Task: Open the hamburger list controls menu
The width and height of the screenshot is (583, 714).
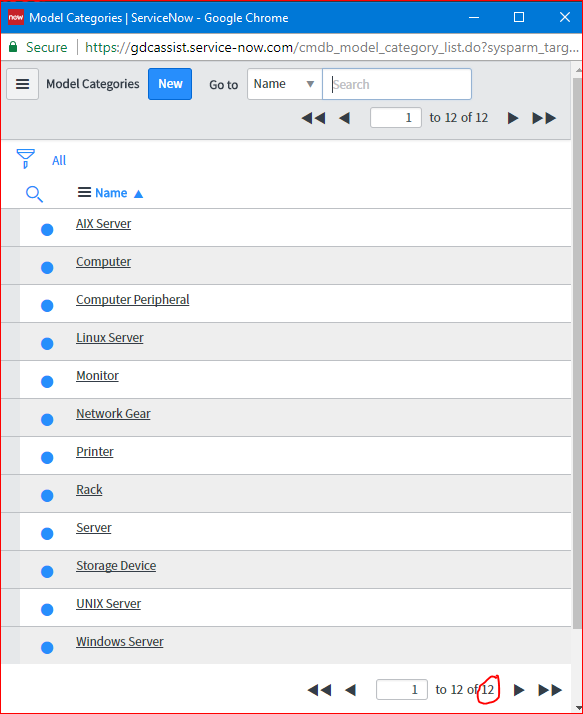Action: click(22, 84)
